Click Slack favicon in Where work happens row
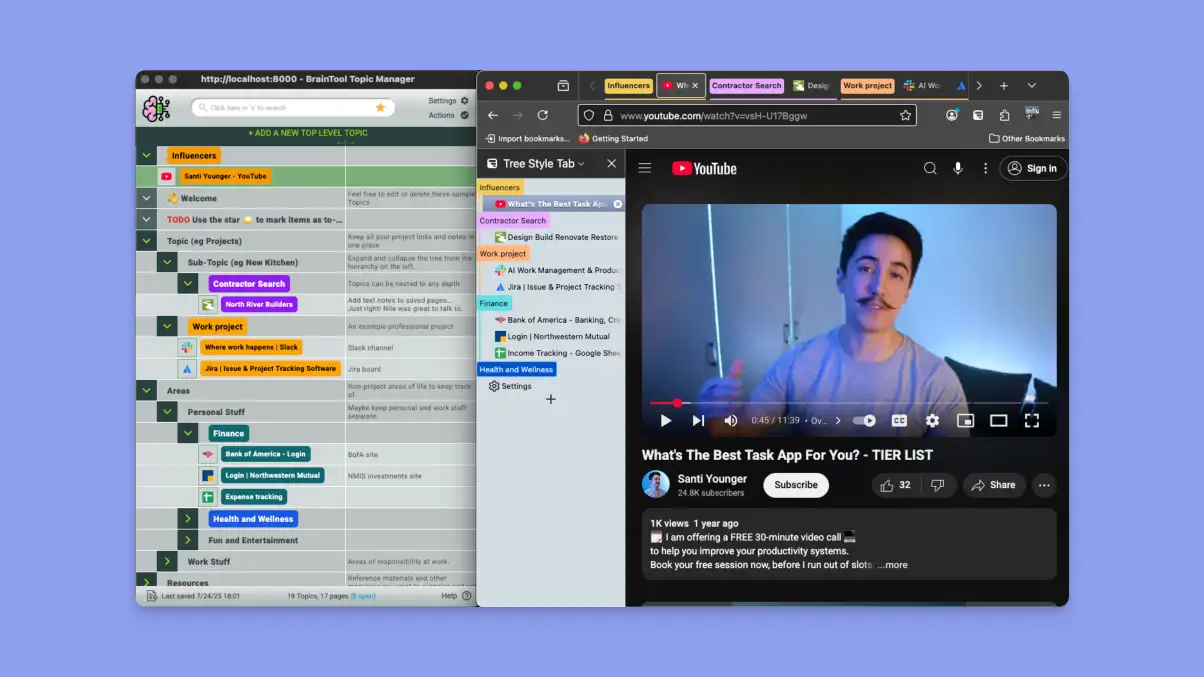Viewport: 1204px width, 677px height. pyautogui.click(x=186, y=347)
